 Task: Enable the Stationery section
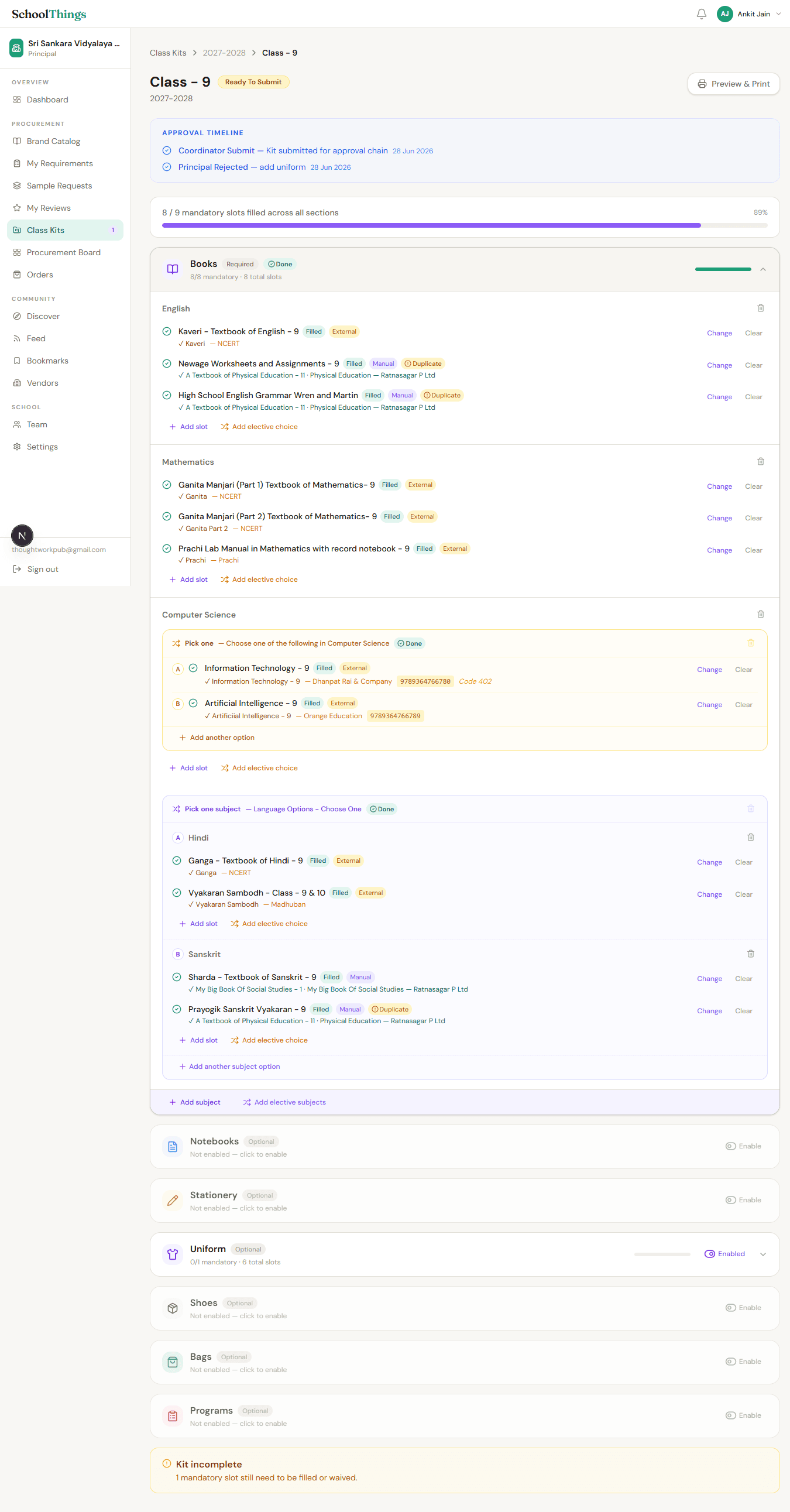point(744,1201)
